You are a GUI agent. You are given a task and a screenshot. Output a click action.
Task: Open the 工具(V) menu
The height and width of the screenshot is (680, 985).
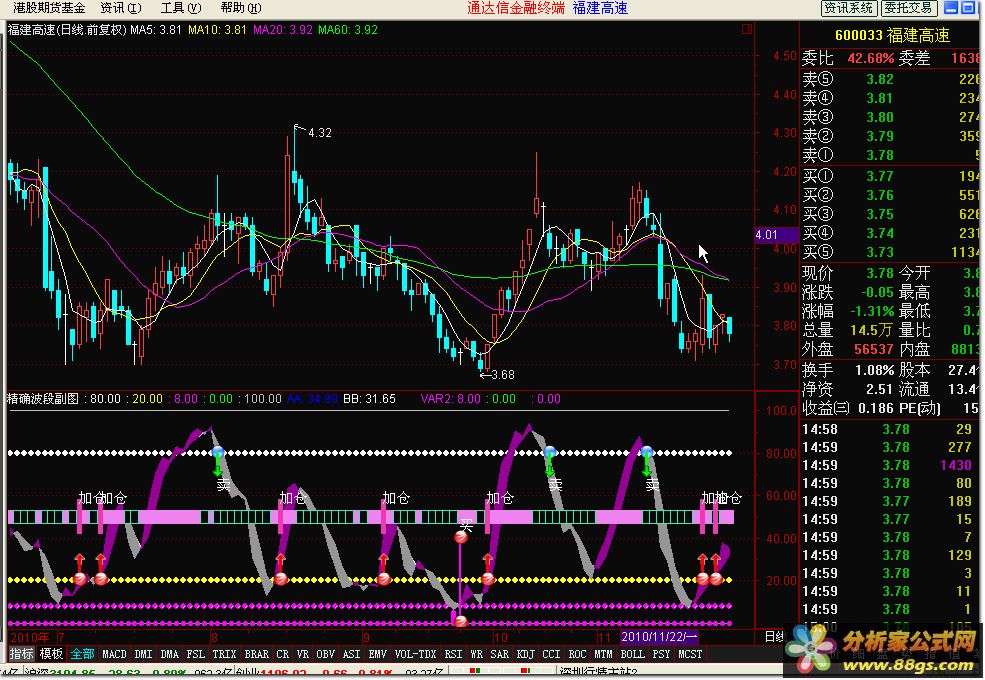181,8
